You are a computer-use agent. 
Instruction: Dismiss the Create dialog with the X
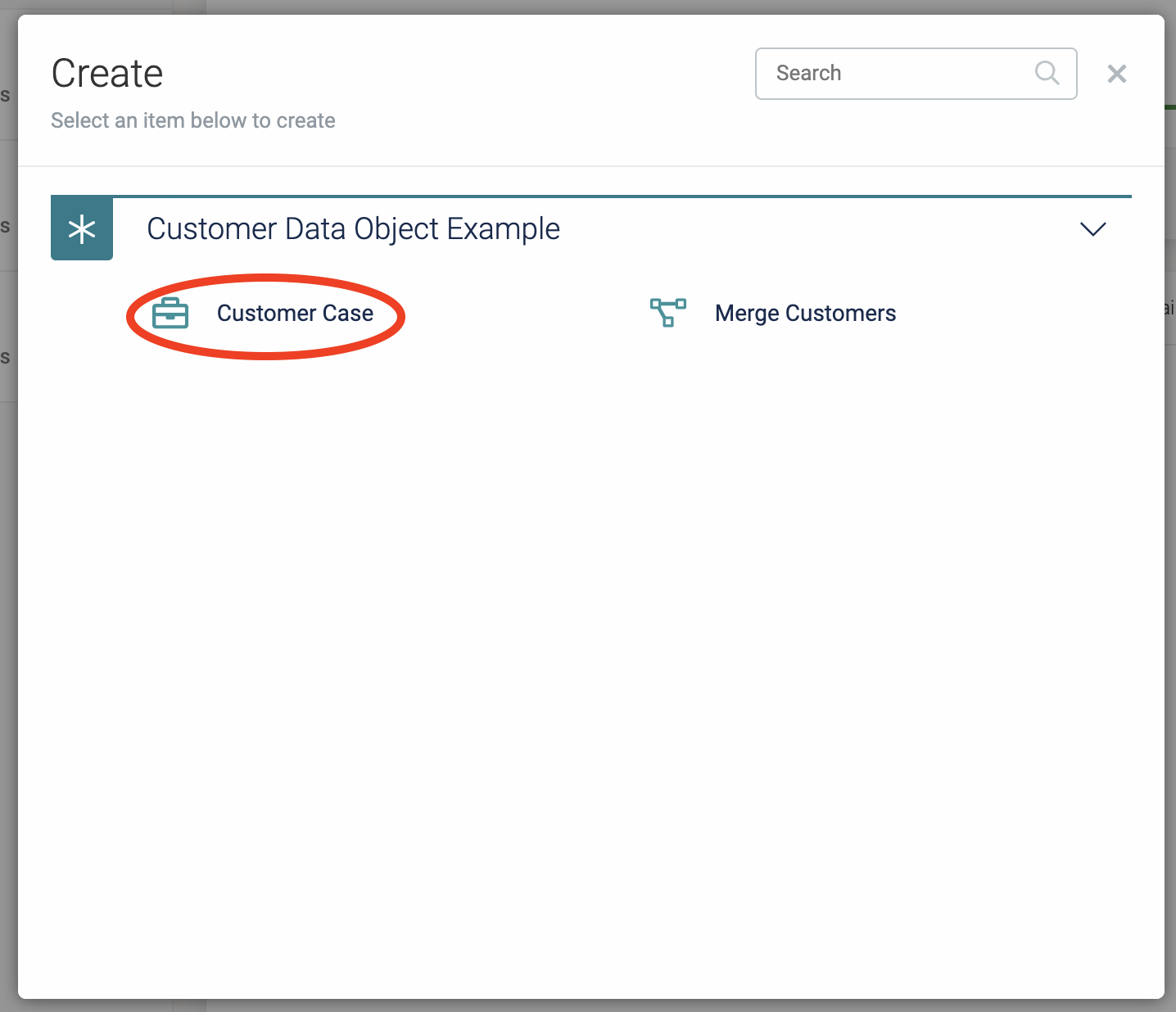1116,73
